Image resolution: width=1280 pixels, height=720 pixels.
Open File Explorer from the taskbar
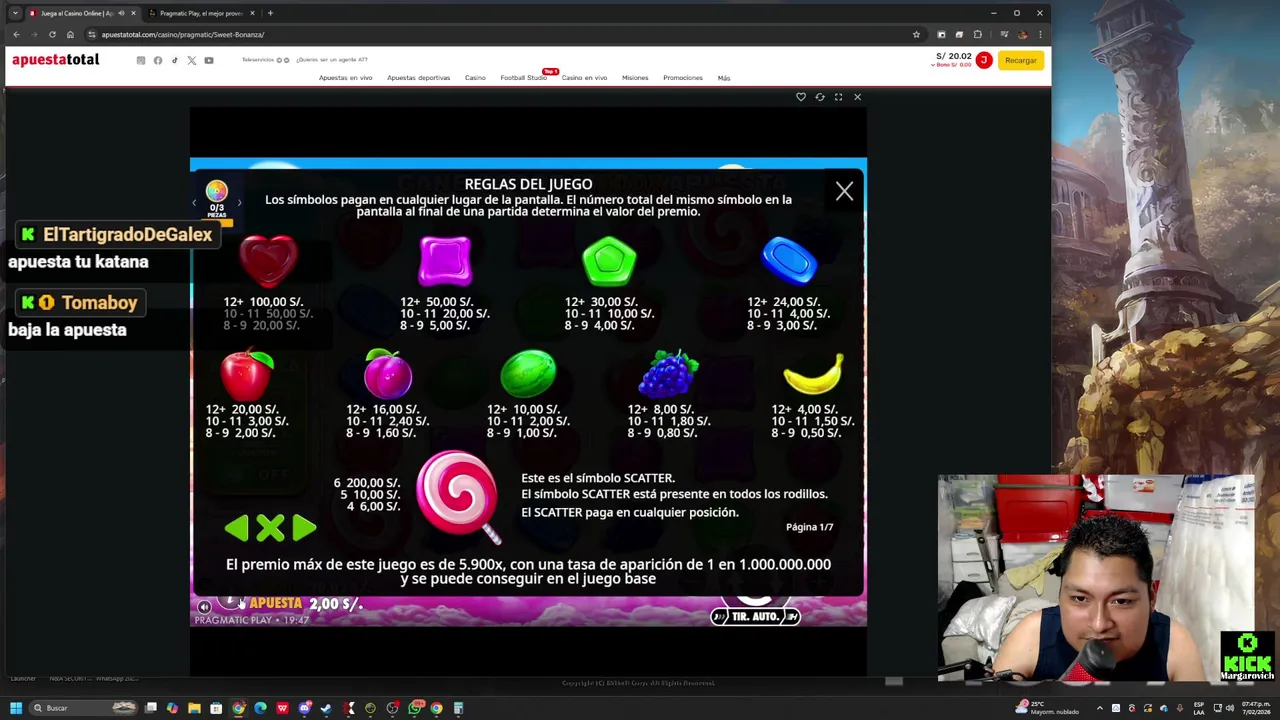[194, 708]
